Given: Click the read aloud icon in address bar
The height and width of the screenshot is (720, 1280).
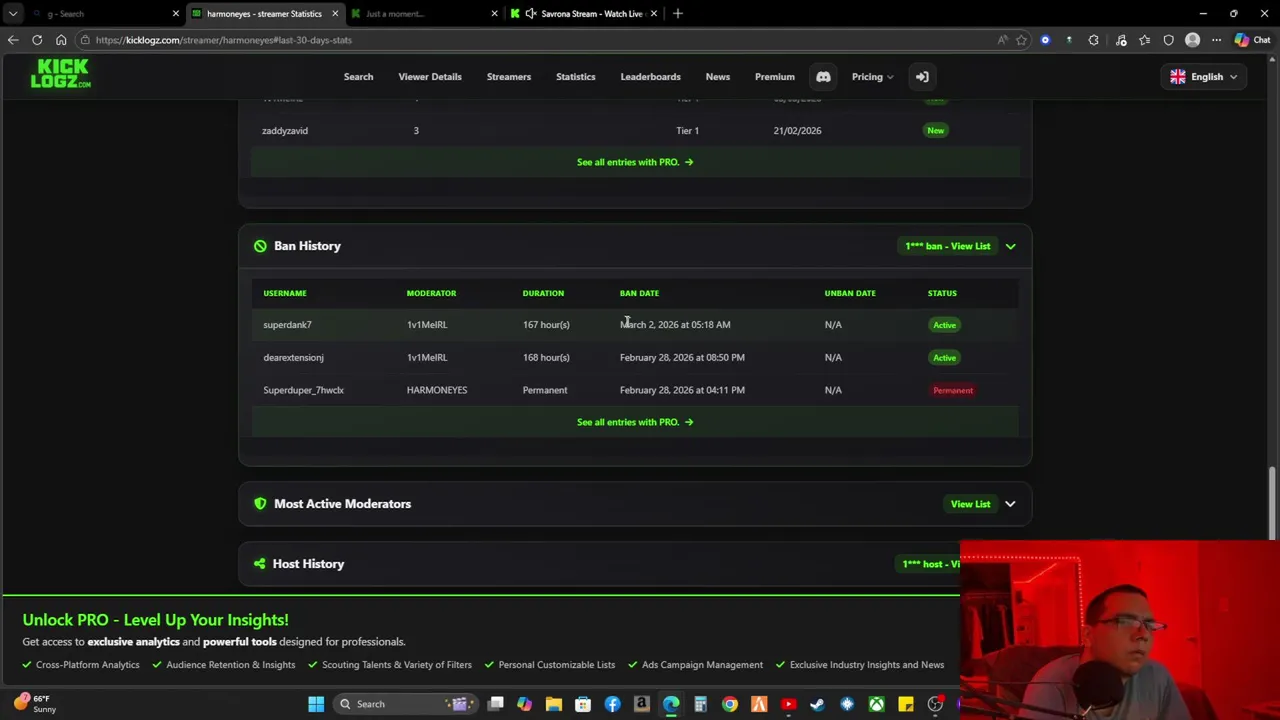Looking at the screenshot, I should (1002, 40).
